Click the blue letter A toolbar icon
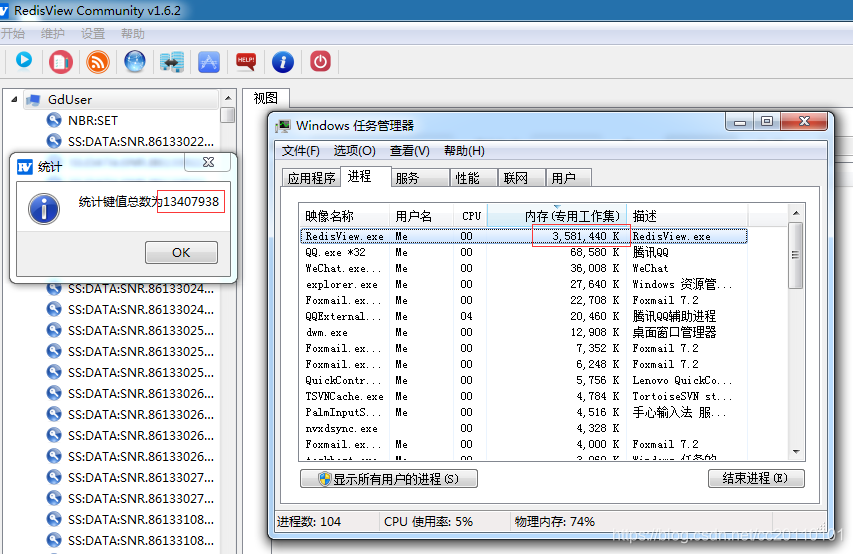Image resolution: width=853 pixels, height=554 pixels. [x=209, y=62]
